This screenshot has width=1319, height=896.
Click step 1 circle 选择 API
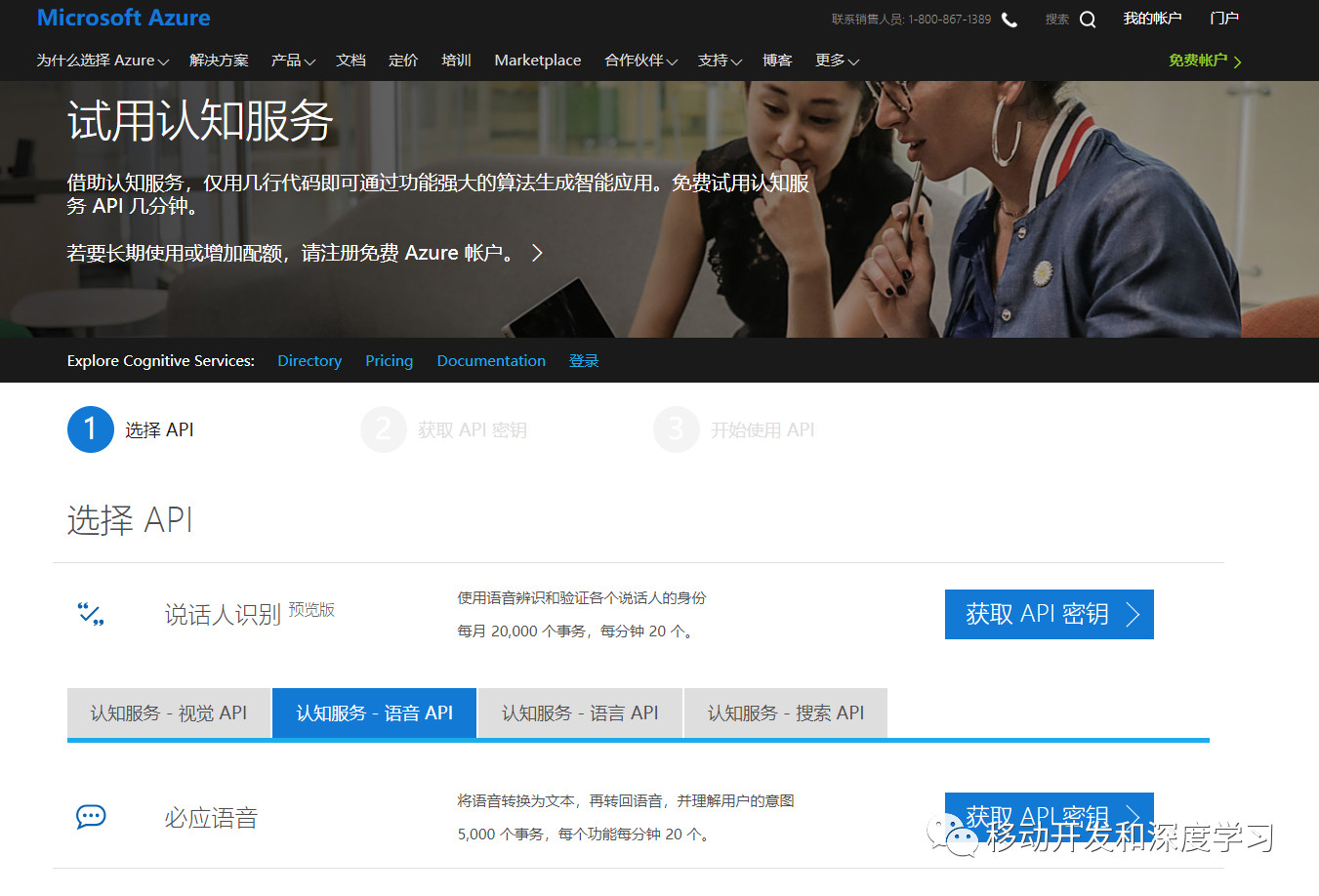(x=91, y=429)
